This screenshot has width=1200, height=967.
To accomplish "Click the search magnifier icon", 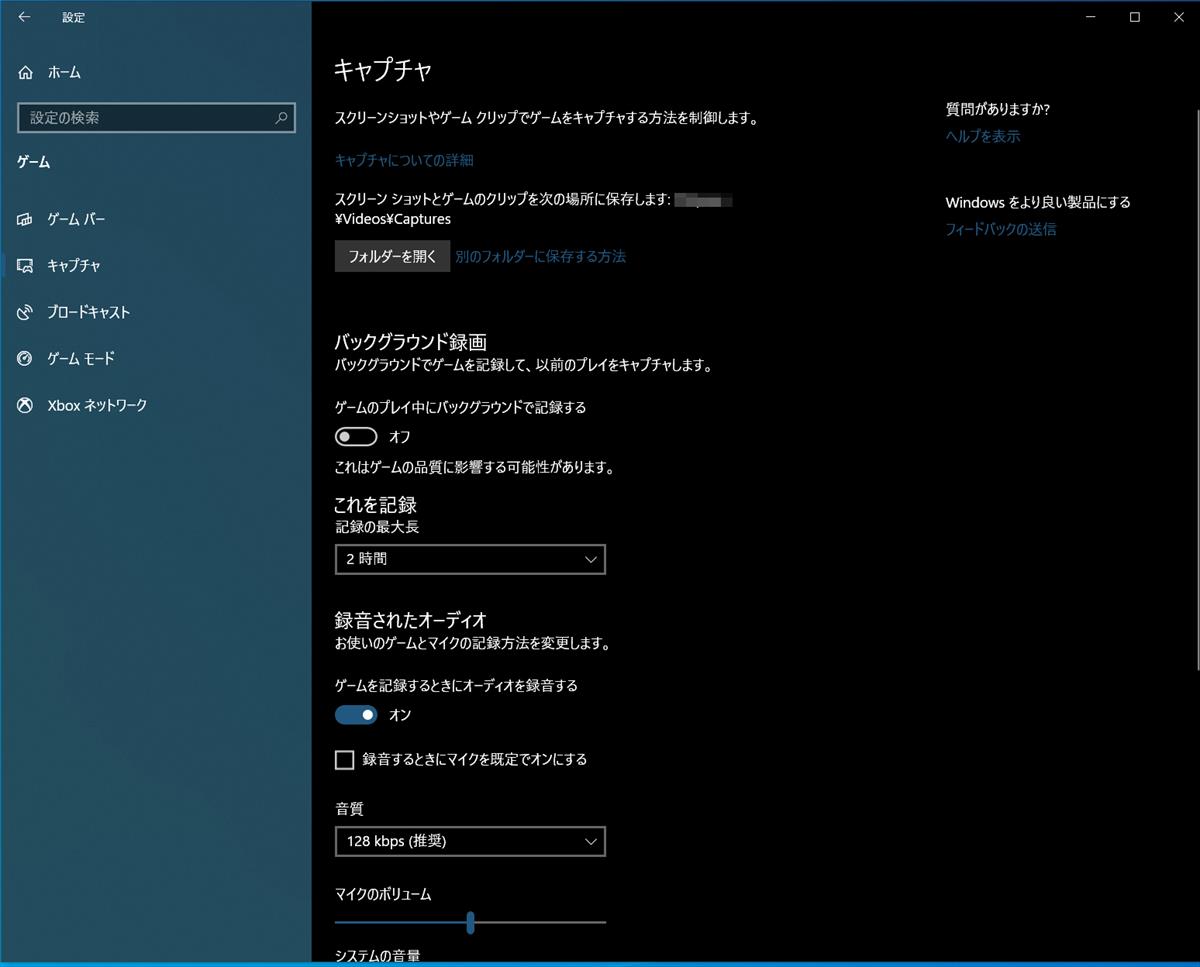I will pos(282,118).
